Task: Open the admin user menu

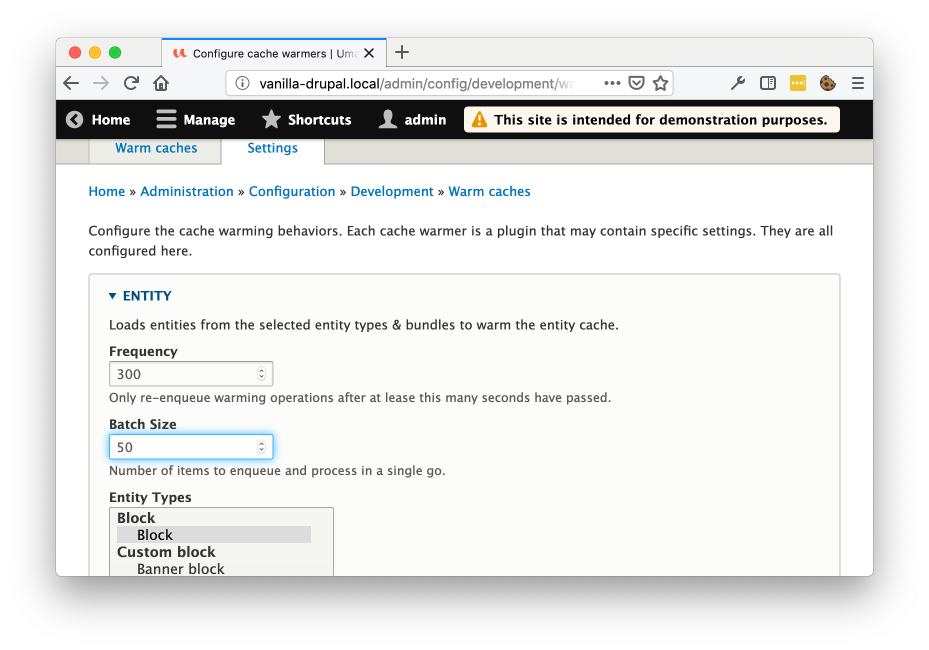Action: [x=413, y=120]
